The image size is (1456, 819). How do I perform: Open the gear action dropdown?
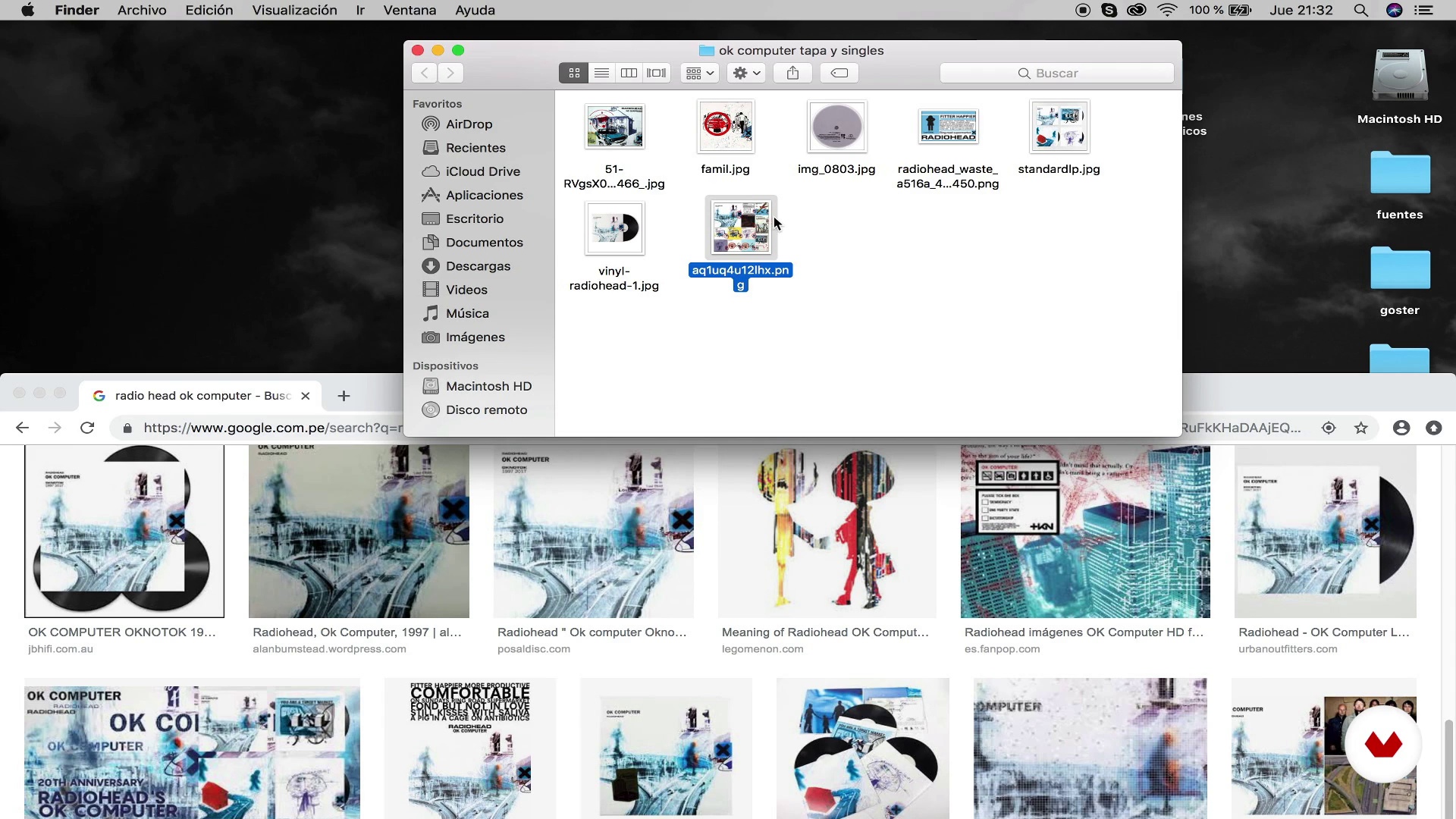click(x=746, y=73)
